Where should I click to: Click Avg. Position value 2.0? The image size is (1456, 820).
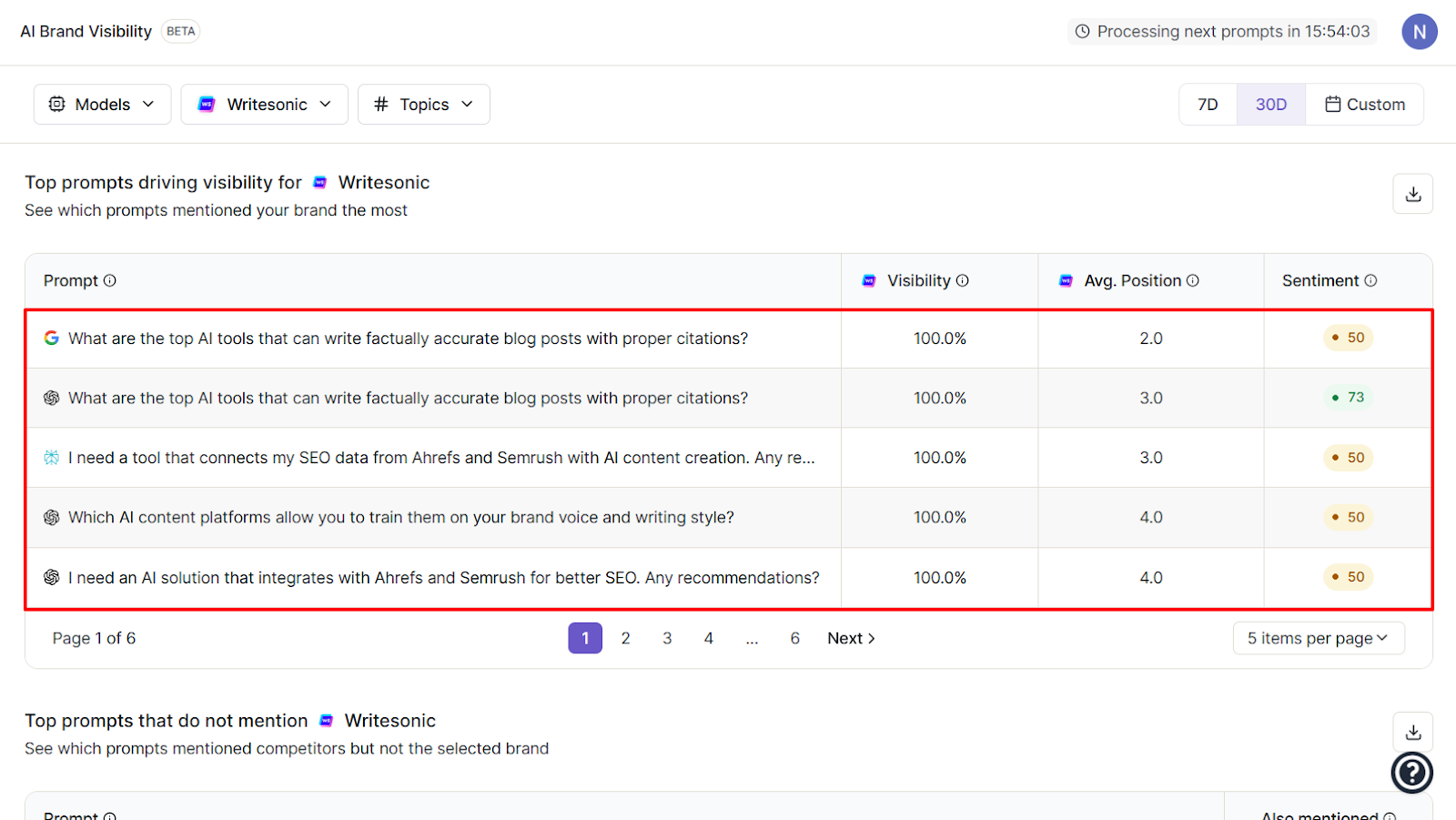point(1151,338)
